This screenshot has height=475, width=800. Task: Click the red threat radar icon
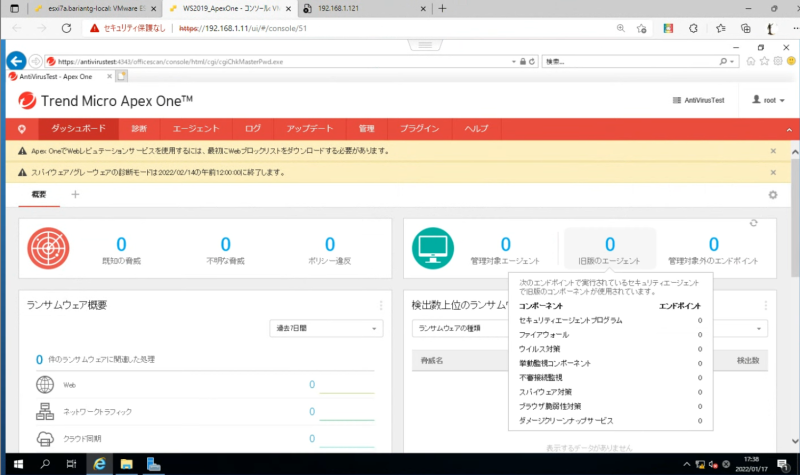pos(48,248)
